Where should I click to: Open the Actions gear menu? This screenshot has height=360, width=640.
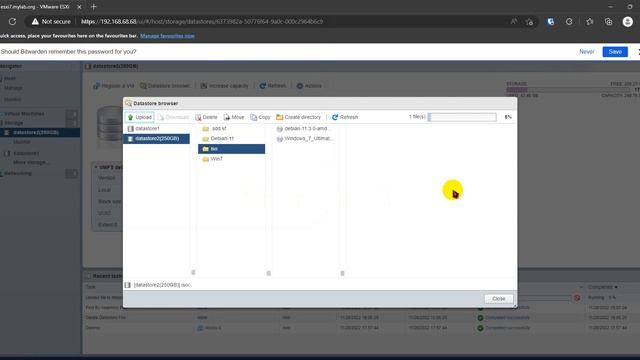click(309, 86)
